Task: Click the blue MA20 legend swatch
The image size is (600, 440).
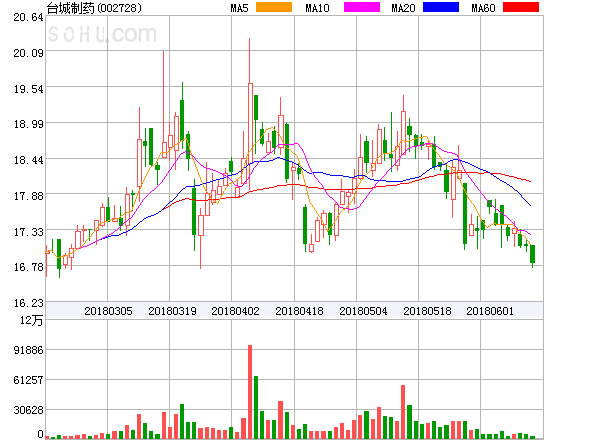Action: [x=441, y=7]
